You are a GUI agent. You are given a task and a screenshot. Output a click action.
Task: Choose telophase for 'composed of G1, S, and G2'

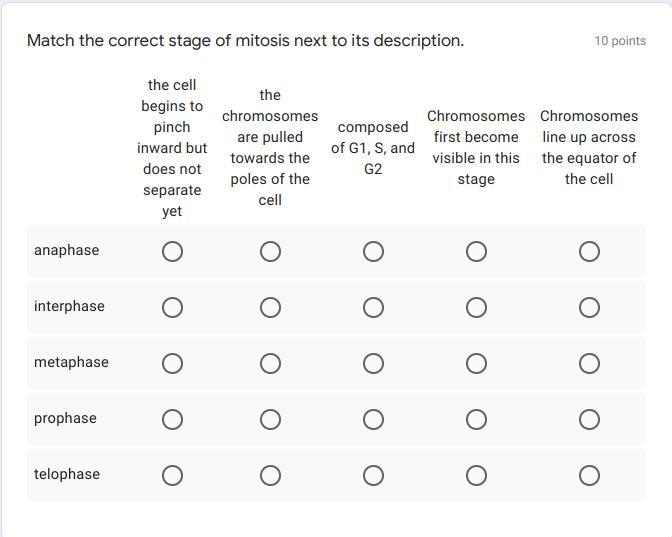click(x=373, y=475)
